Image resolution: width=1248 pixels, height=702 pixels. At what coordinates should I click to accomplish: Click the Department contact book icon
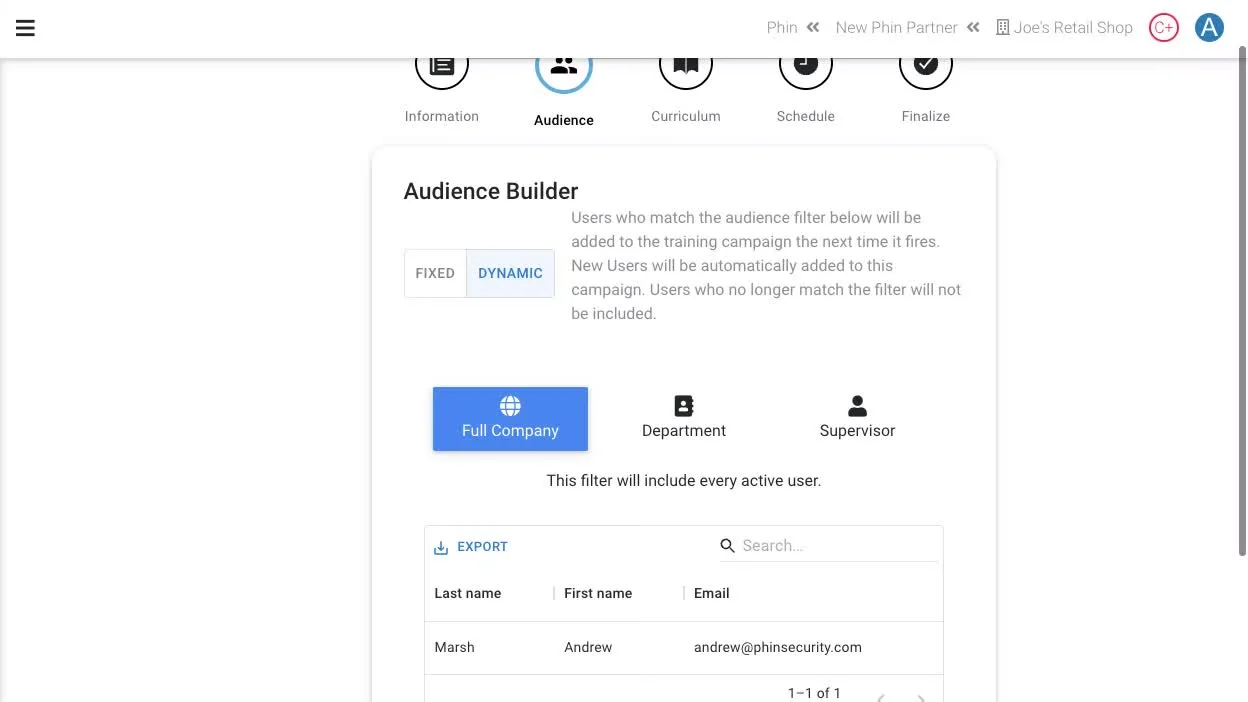(x=684, y=406)
